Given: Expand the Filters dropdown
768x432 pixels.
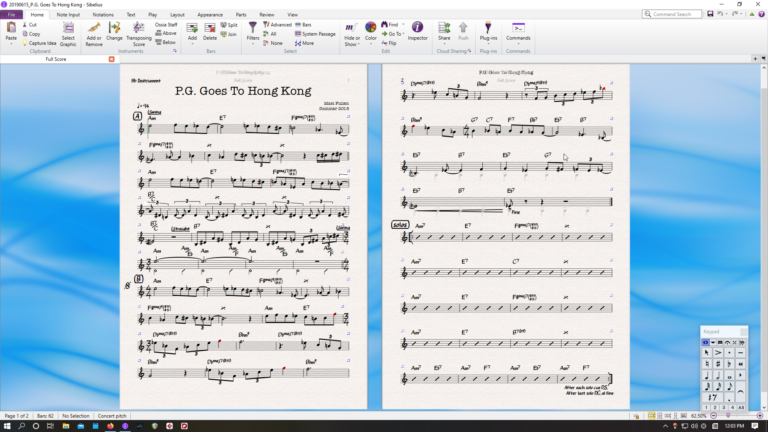Looking at the screenshot, I should 253,44.
